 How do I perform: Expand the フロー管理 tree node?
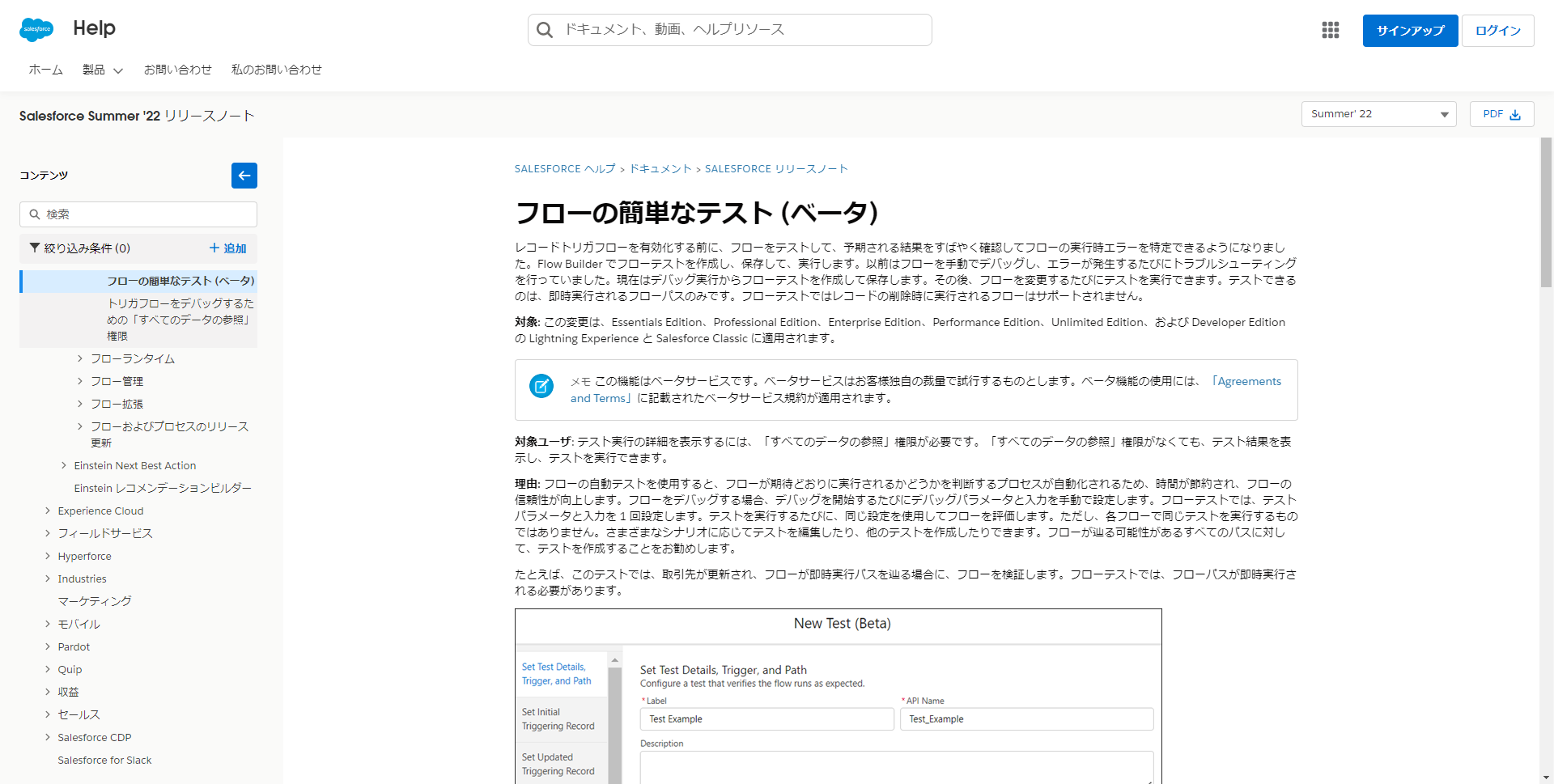80,381
